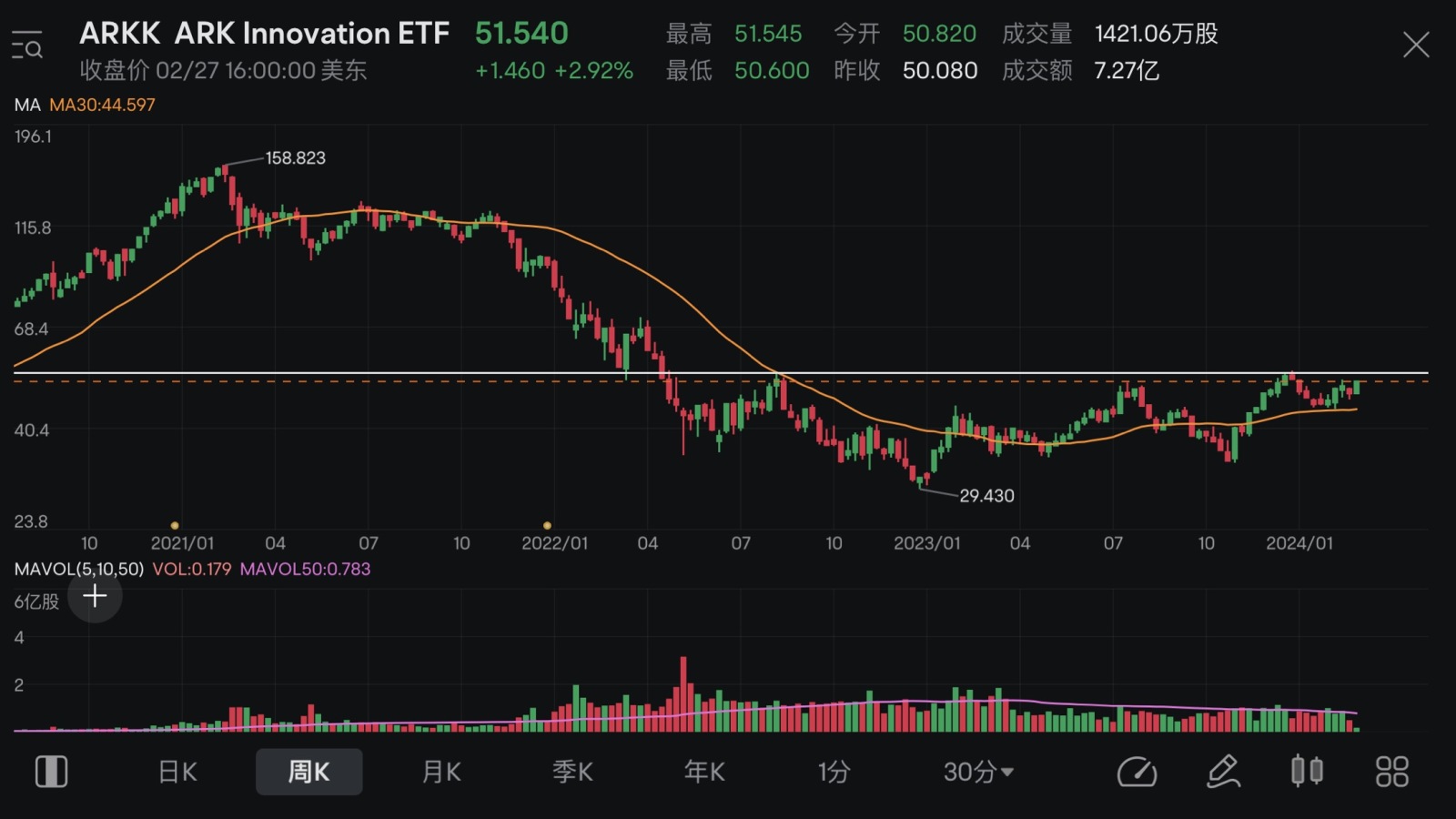Click the 2024/01 date axis label
This screenshot has width=1456, height=819.
[x=1299, y=543]
